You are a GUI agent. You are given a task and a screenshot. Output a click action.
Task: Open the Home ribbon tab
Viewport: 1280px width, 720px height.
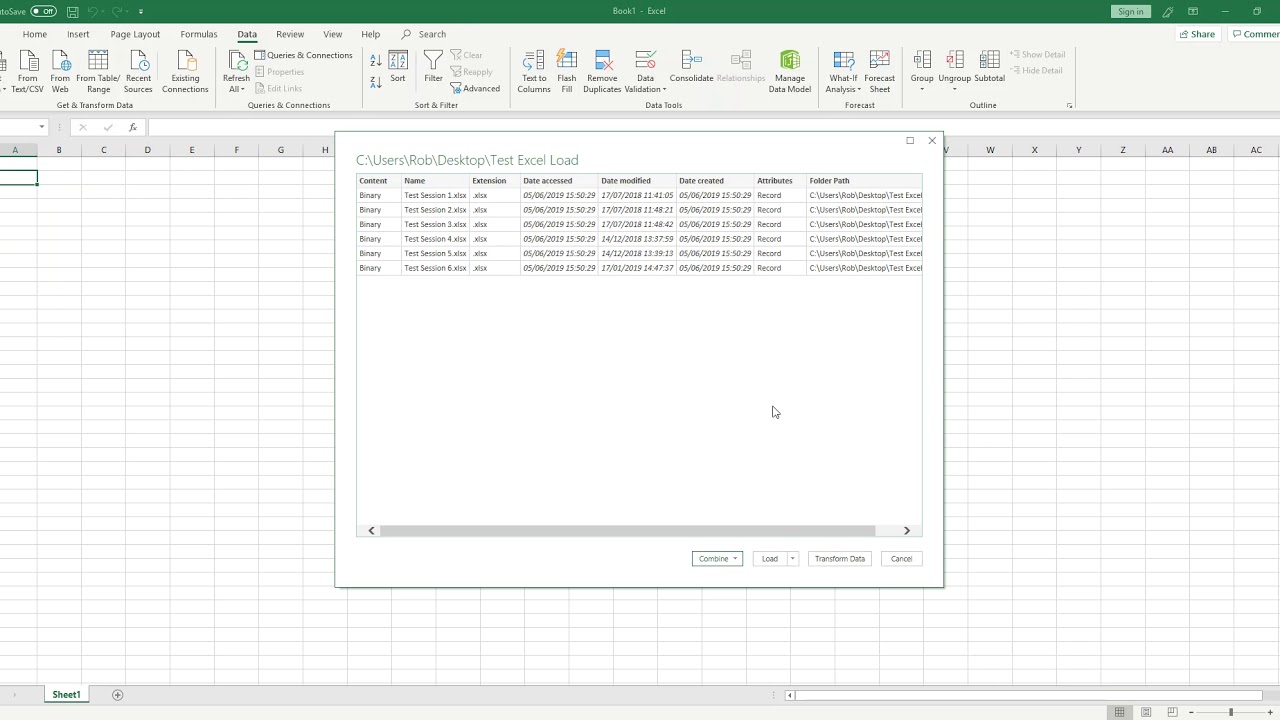35,34
